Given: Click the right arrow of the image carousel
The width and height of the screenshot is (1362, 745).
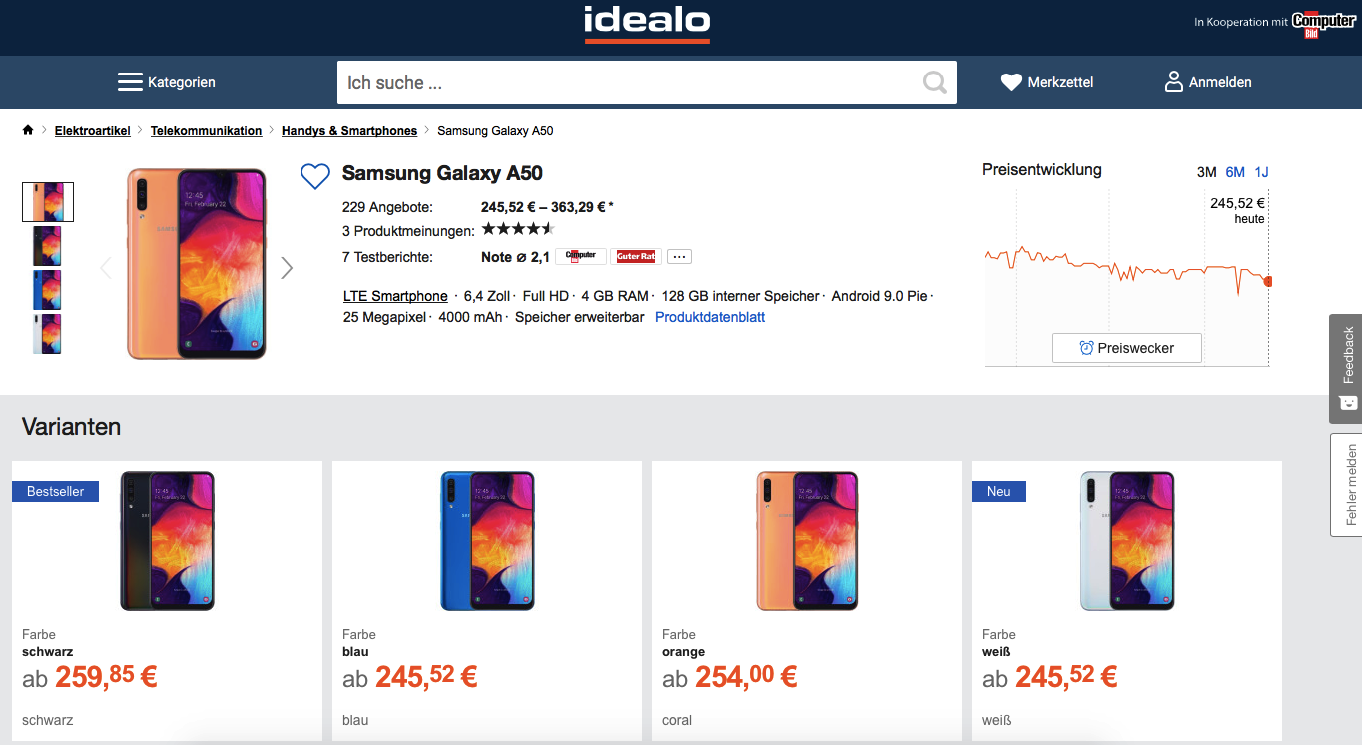Looking at the screenshot, I should [287, 268].
